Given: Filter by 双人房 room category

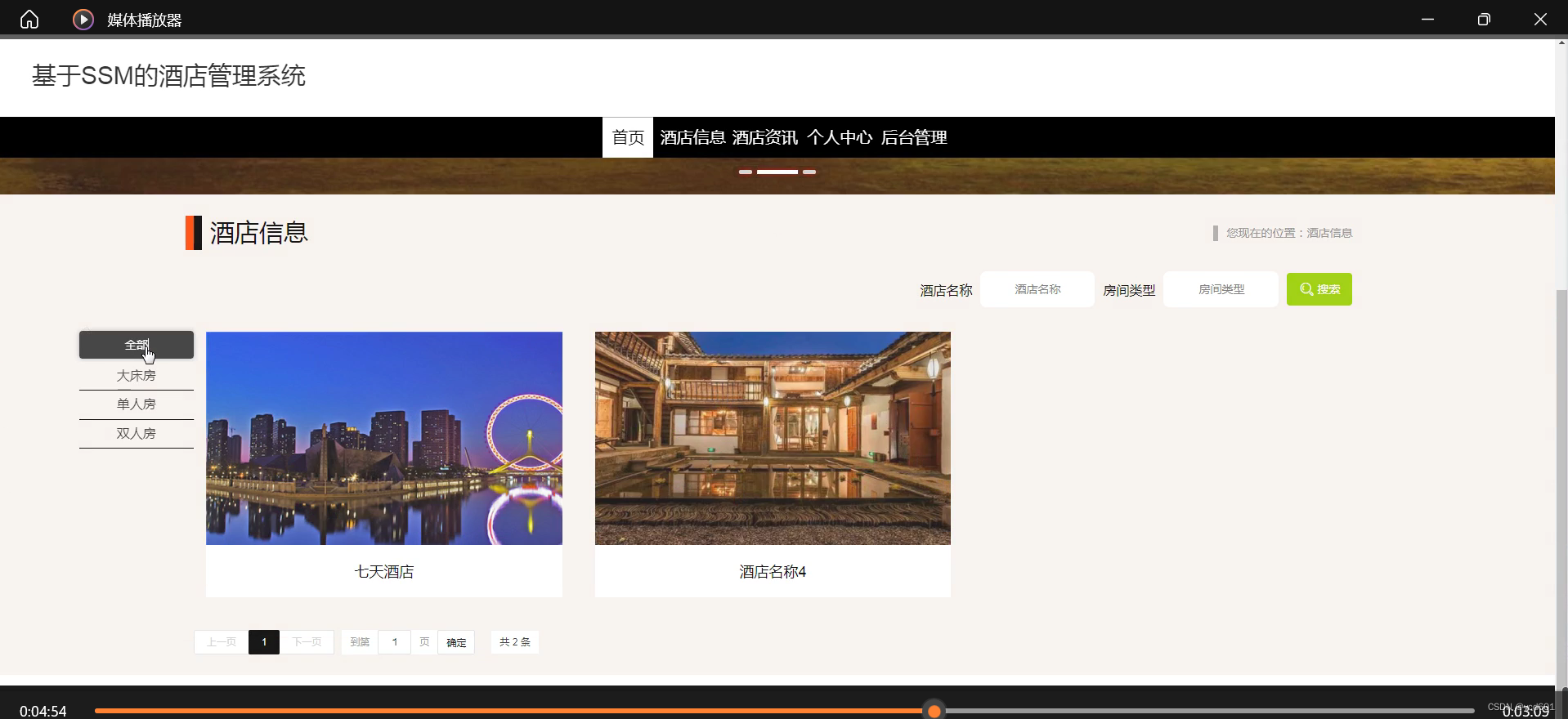Looking at the screenshot, I should click(x=137, y=434).
